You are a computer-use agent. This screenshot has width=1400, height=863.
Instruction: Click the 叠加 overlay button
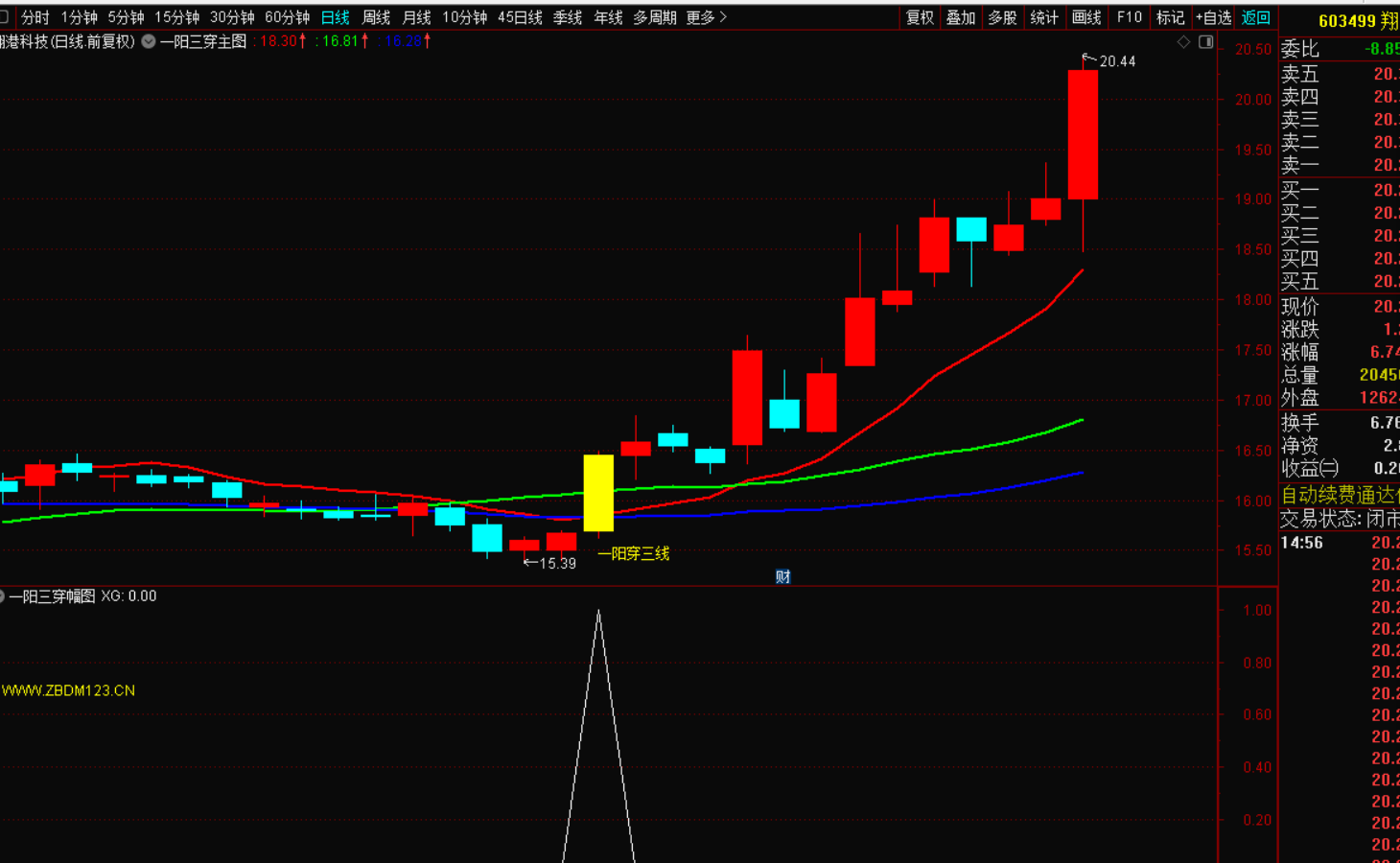tap(961, 17)
